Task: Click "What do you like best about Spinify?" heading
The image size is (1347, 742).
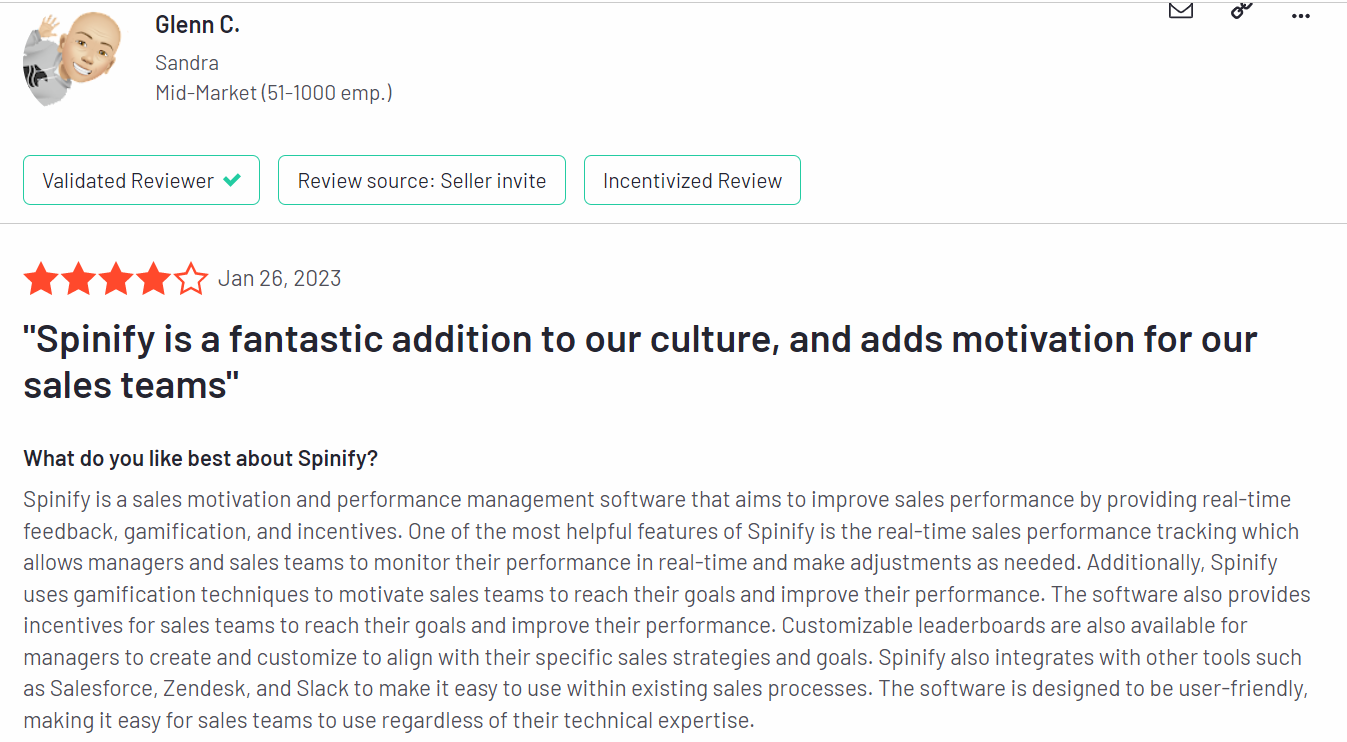Action: tap(201, 459)
